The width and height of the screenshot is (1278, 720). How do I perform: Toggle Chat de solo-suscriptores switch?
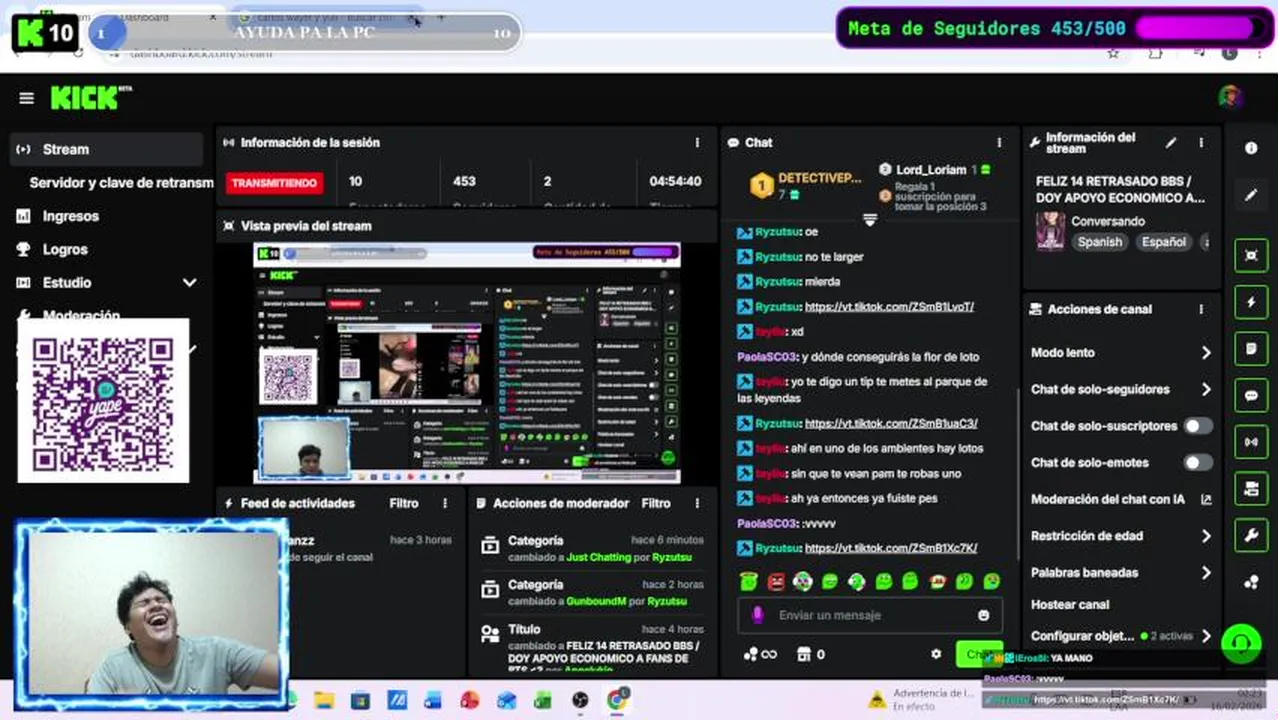[1198, 426]
